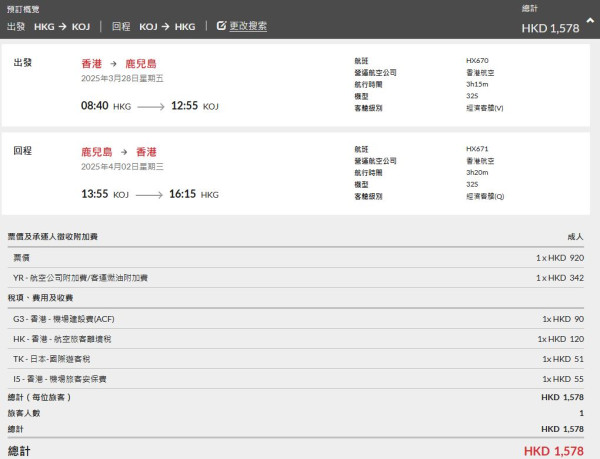
Task: Click the 稅項、費用及收費 section heading
Action: coord(40,298)
